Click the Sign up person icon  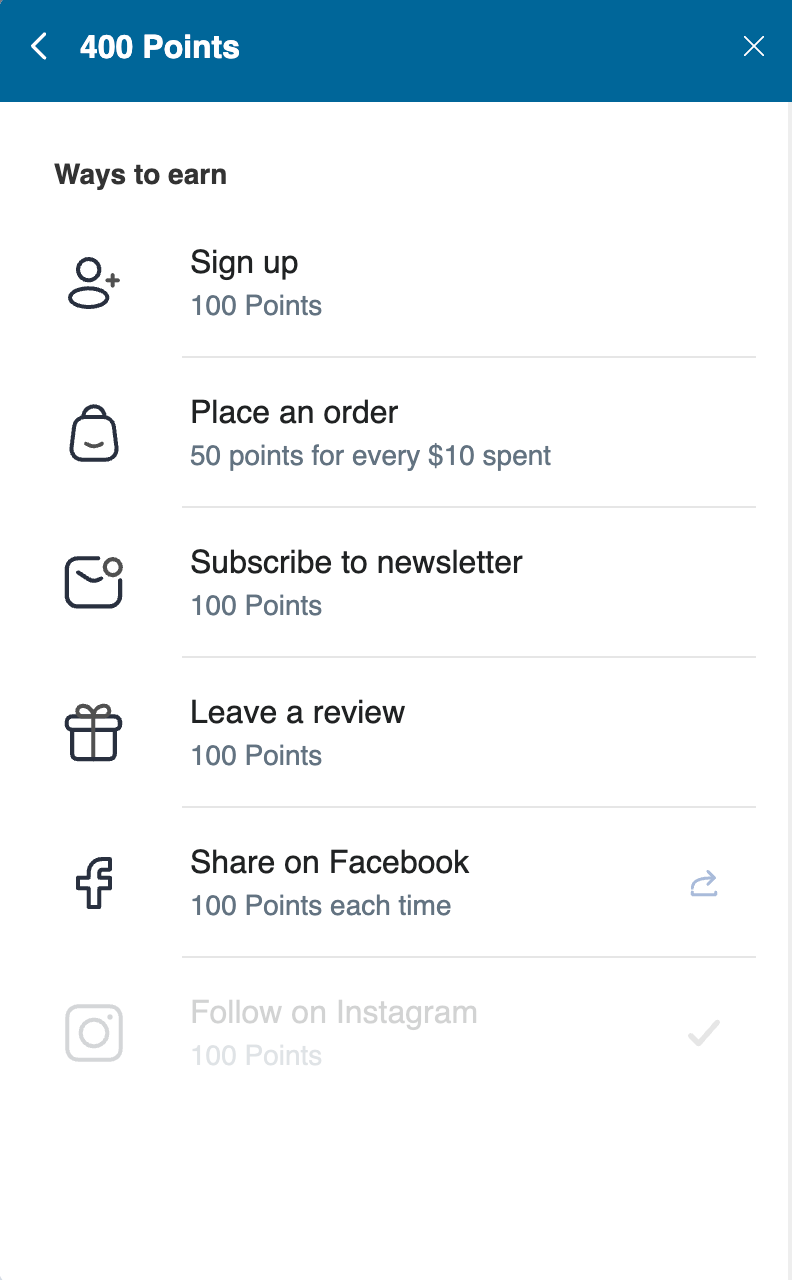point(93,283)
